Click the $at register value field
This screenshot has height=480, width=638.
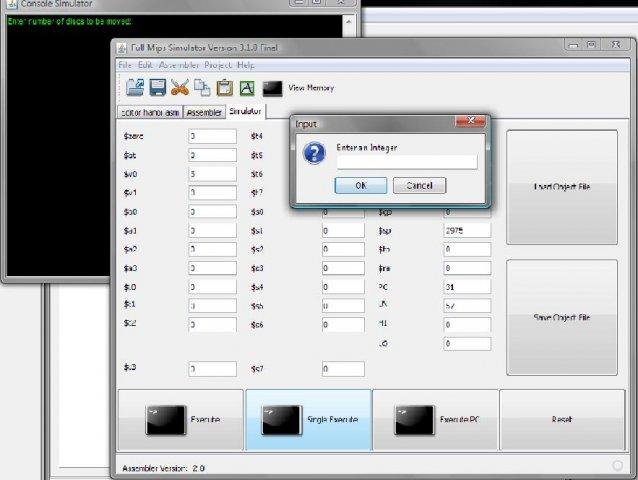[x=212, y=155]
